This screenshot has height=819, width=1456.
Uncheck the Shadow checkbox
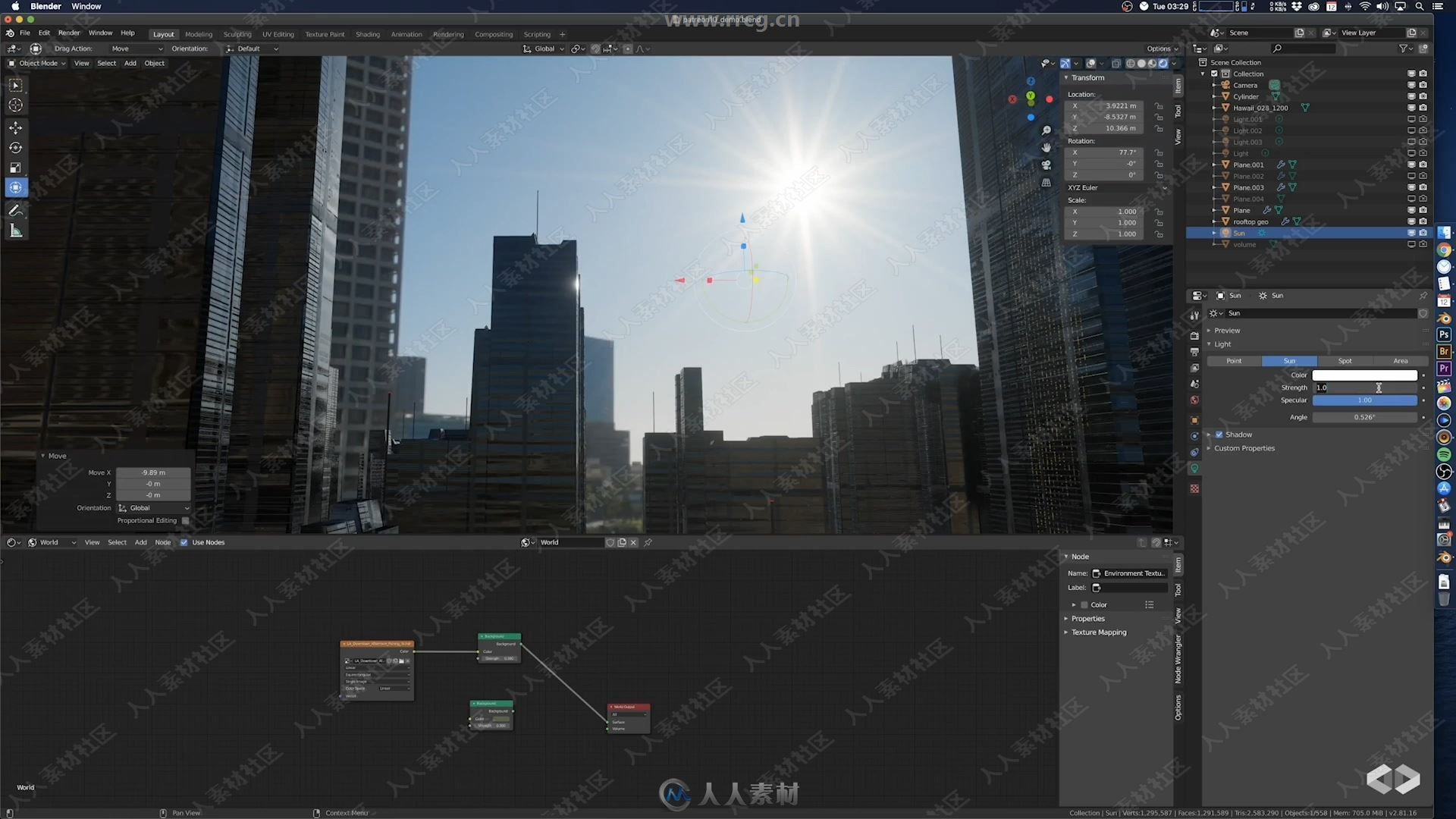tap(1219, 435)
